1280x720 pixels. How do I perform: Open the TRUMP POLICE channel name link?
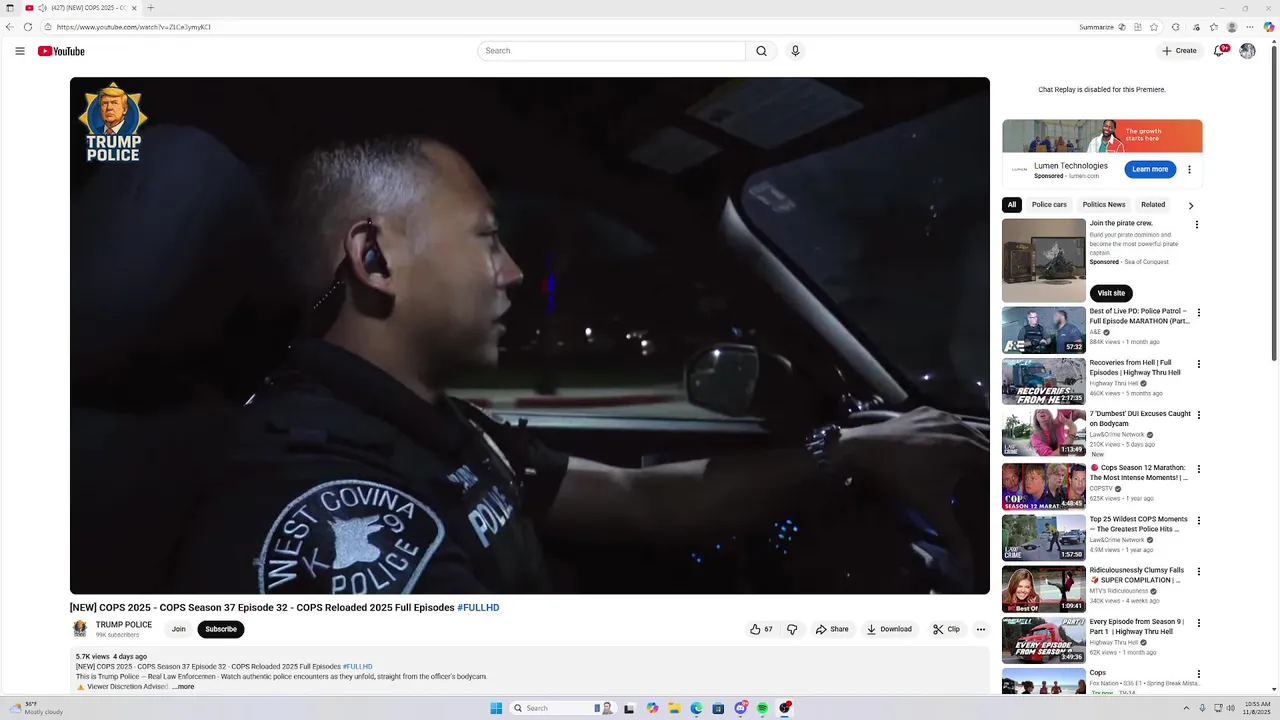124,625
